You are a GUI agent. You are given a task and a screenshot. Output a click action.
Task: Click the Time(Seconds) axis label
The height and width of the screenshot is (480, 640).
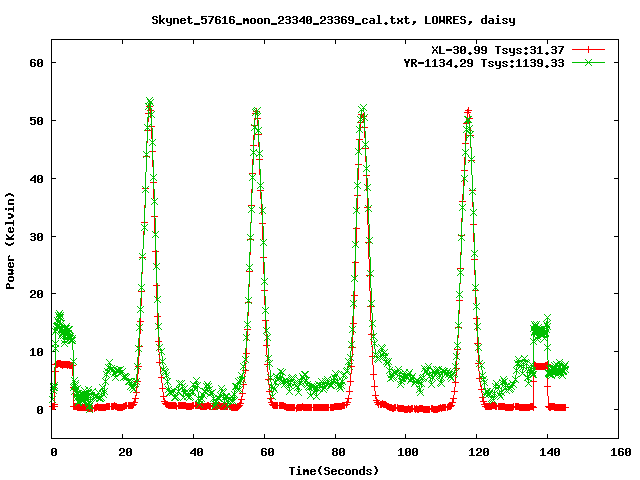click(334, 471)
